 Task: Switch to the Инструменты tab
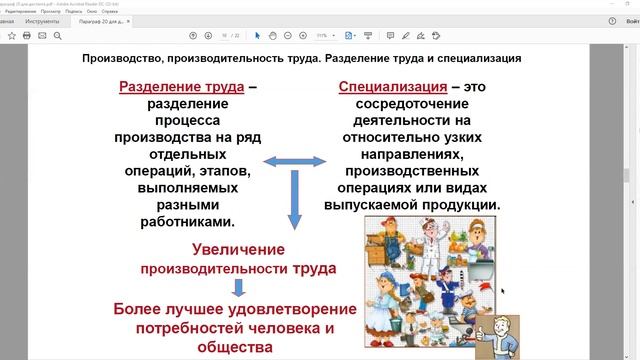click(42, 21)
